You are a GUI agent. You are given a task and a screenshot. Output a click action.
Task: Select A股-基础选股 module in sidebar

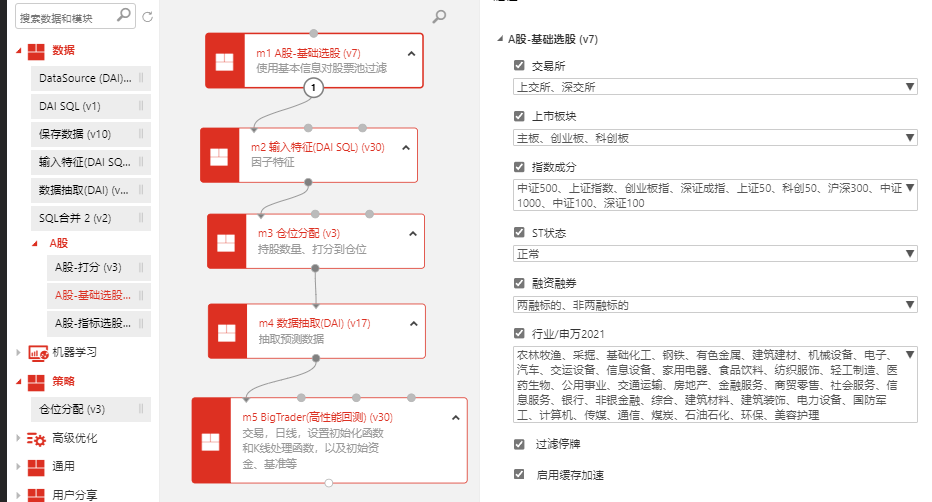[99, 295]
